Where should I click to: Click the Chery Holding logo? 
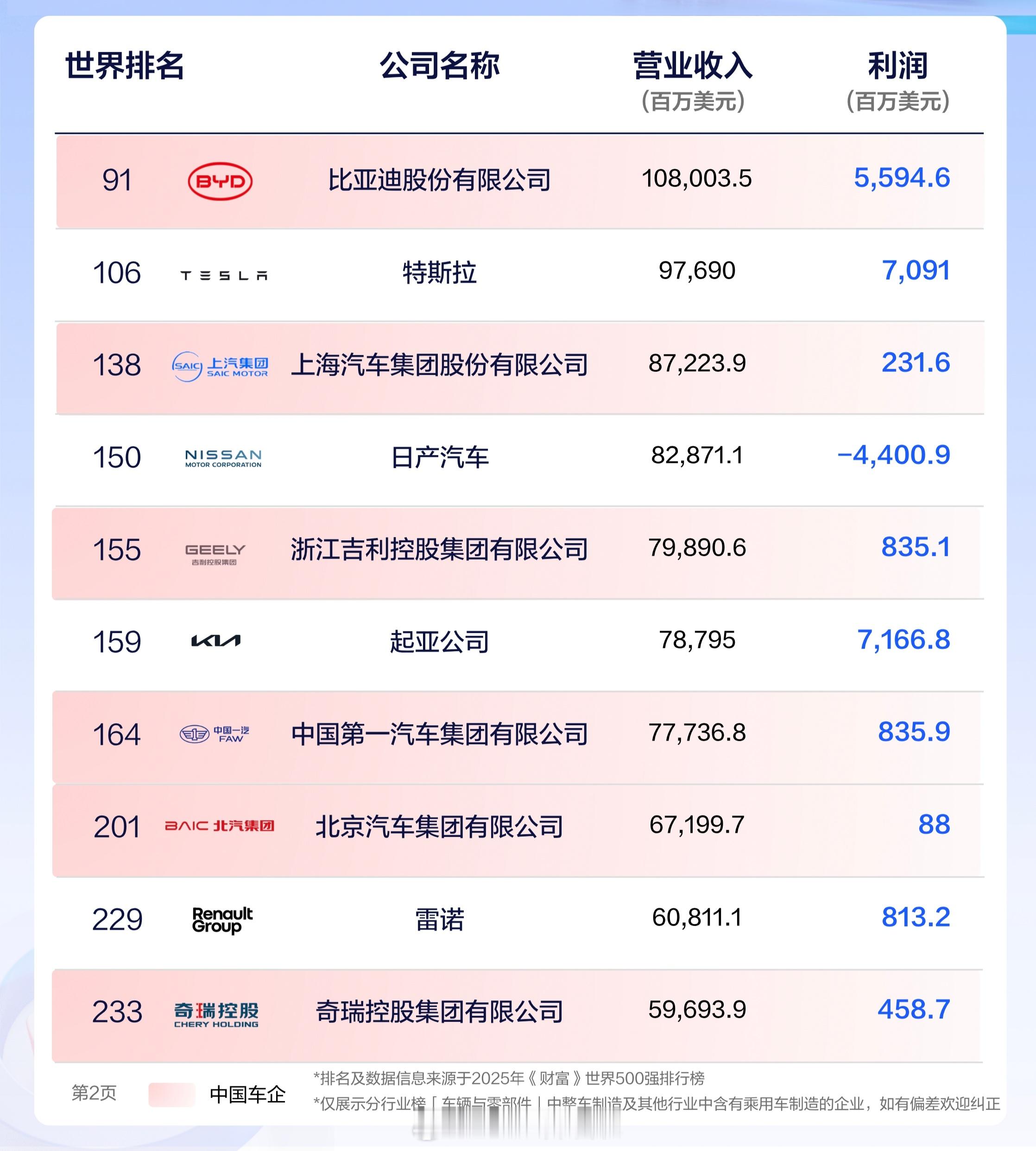tap(216, 1015)
